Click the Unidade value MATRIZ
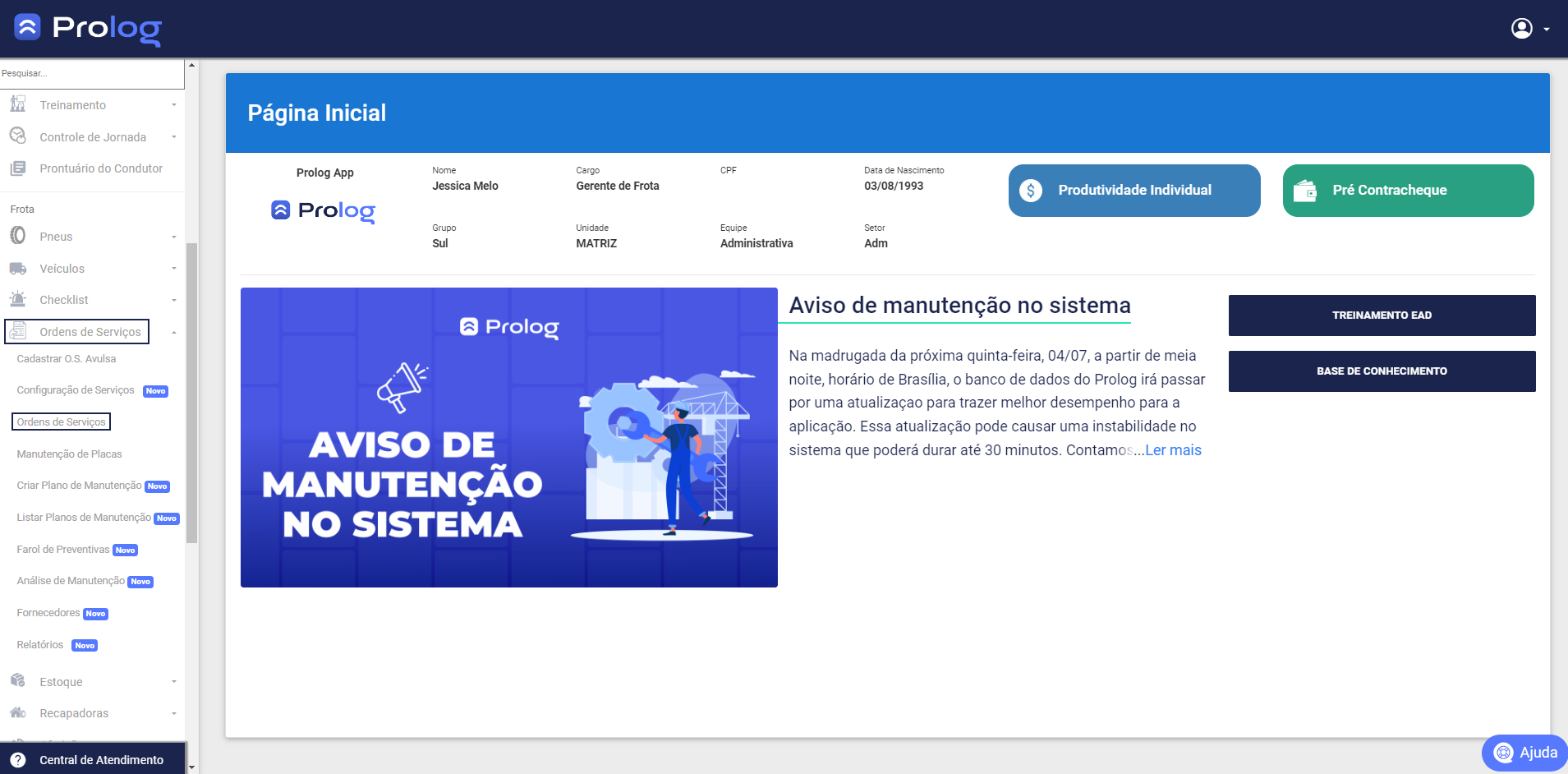1568x774 pixels. click(x=596, y=243)
